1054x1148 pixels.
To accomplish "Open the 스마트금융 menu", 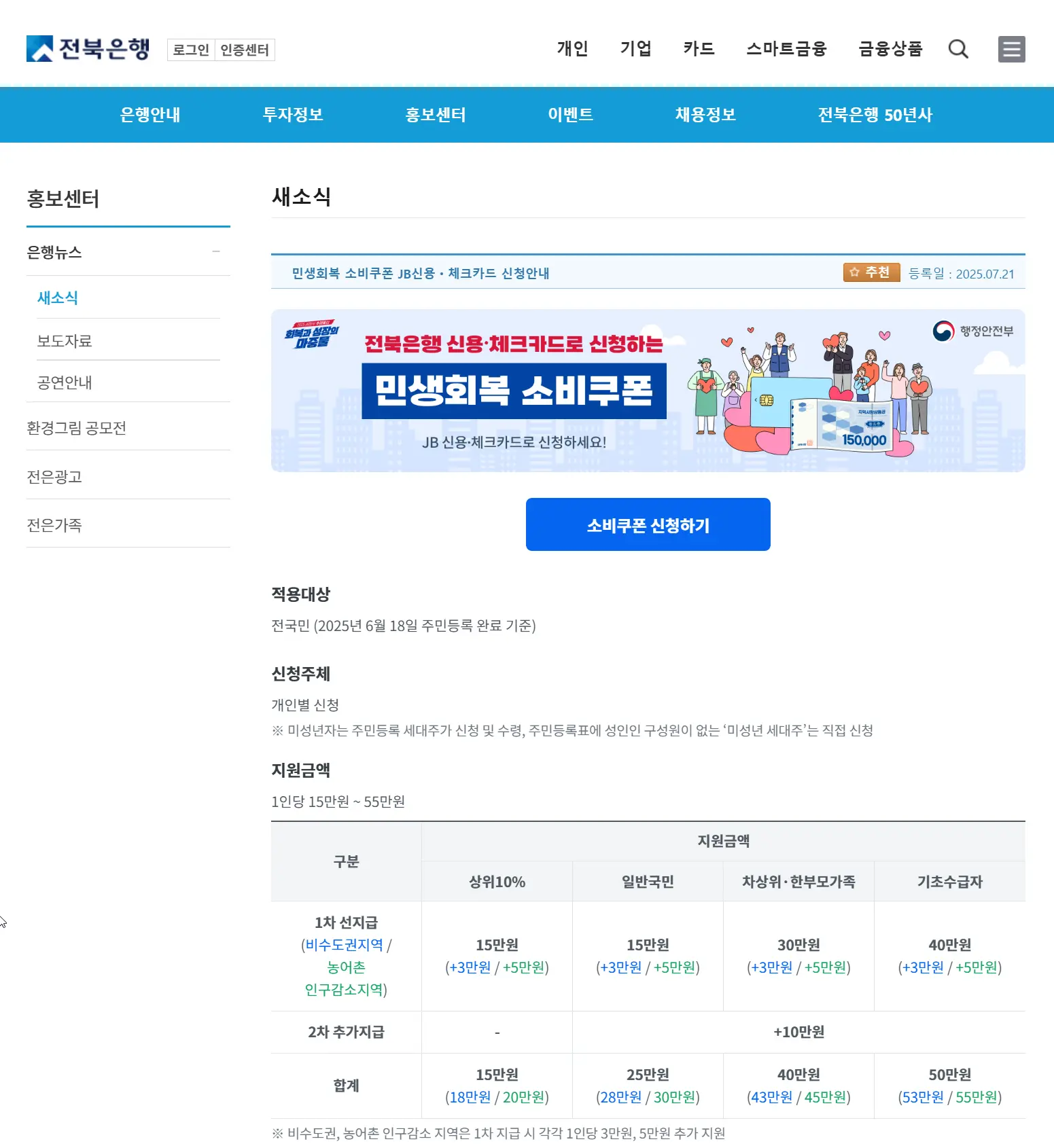I will (786, 49).
